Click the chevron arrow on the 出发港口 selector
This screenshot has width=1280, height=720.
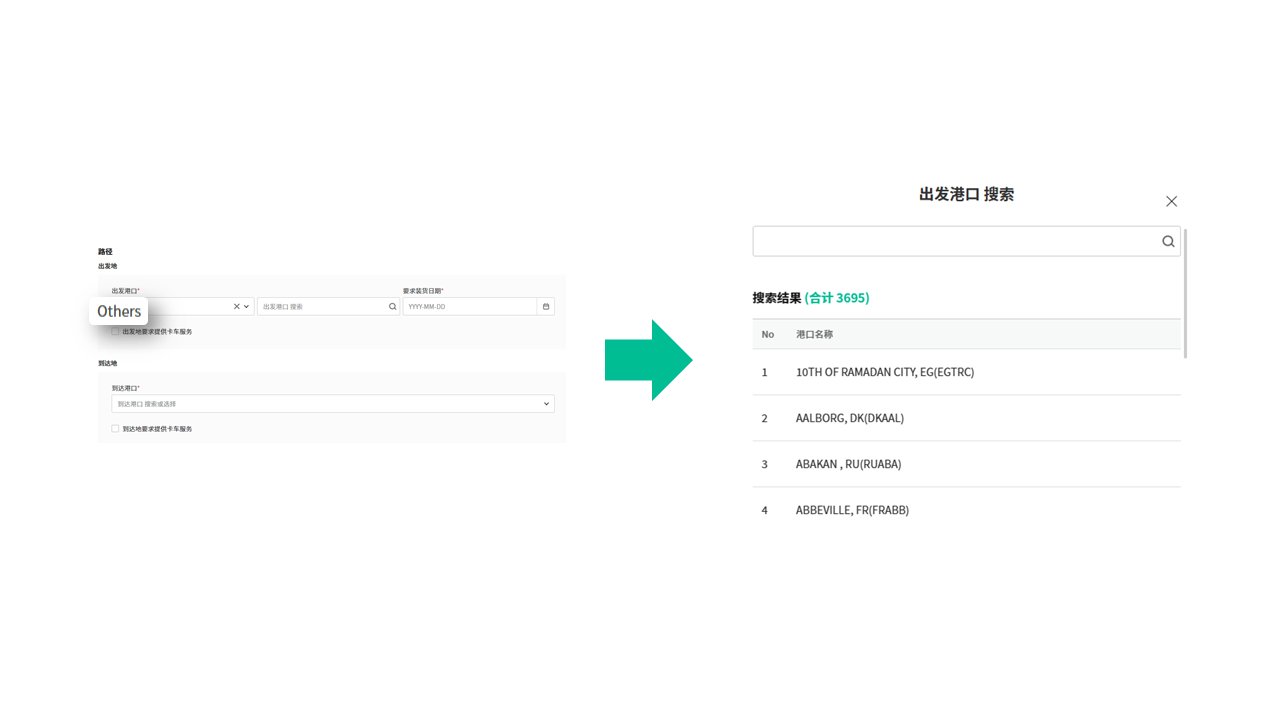tap(247, 306)
